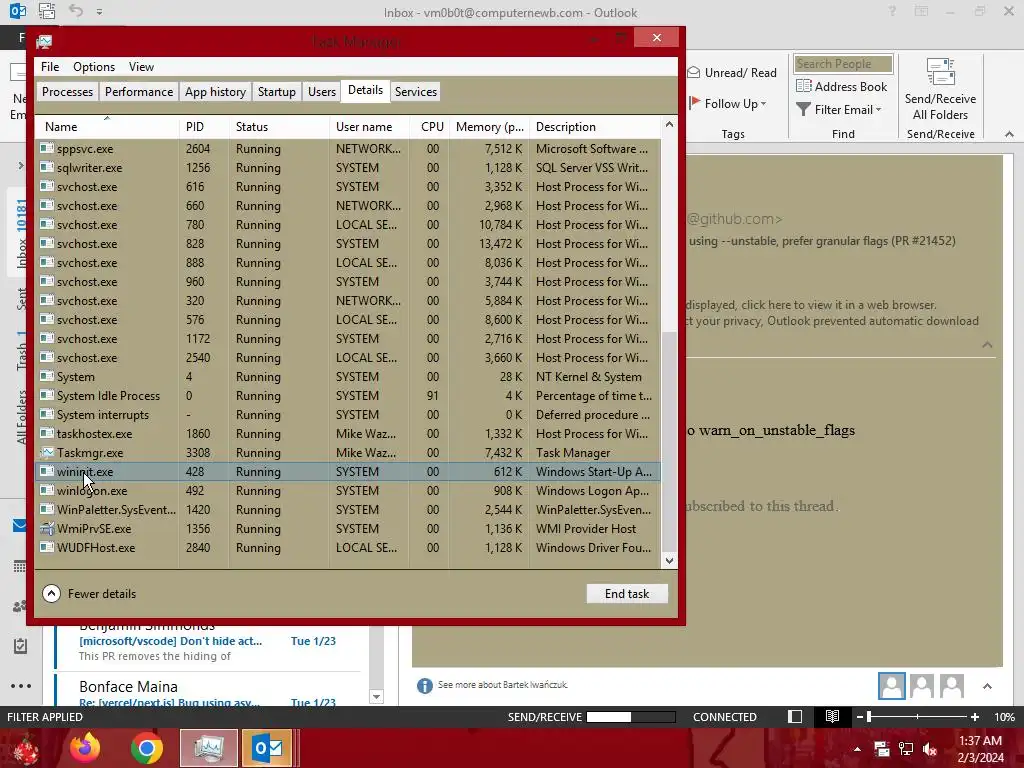The image size is (1024, 768).
Task: Expand the Outlook people pane chevron
Action: (987, 686)
